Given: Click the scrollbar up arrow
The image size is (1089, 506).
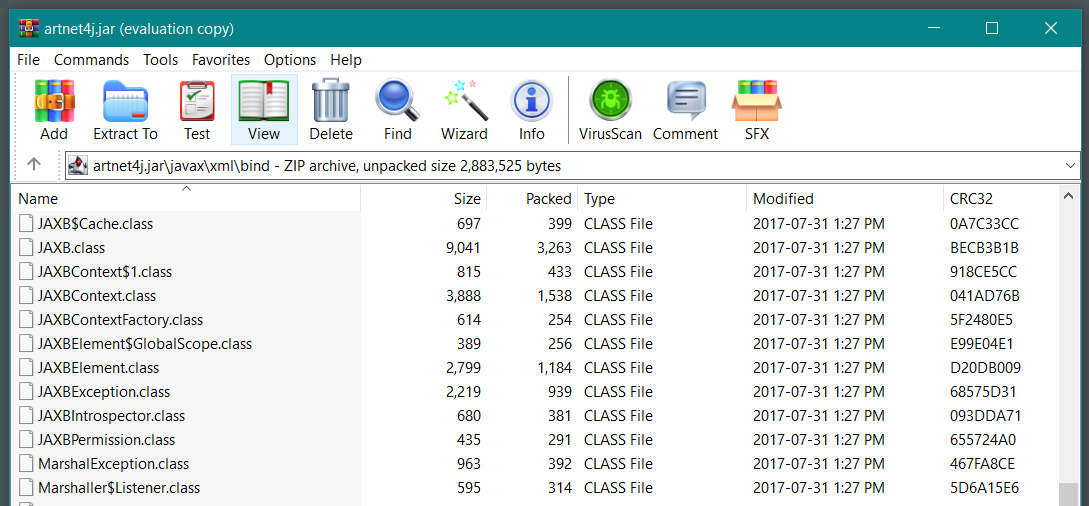Looking at the screenshot, I should coord(1068,198).
